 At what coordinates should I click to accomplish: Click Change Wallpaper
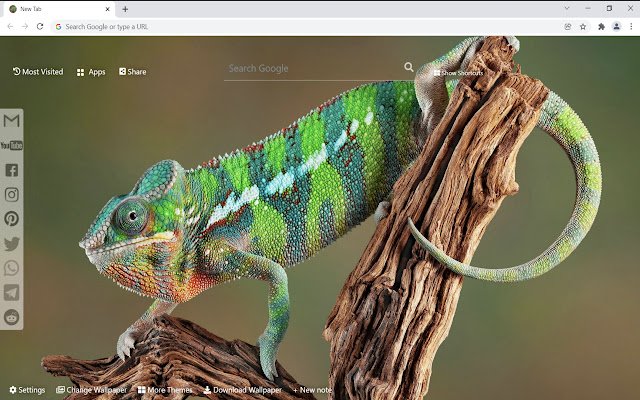click(91, 390)
